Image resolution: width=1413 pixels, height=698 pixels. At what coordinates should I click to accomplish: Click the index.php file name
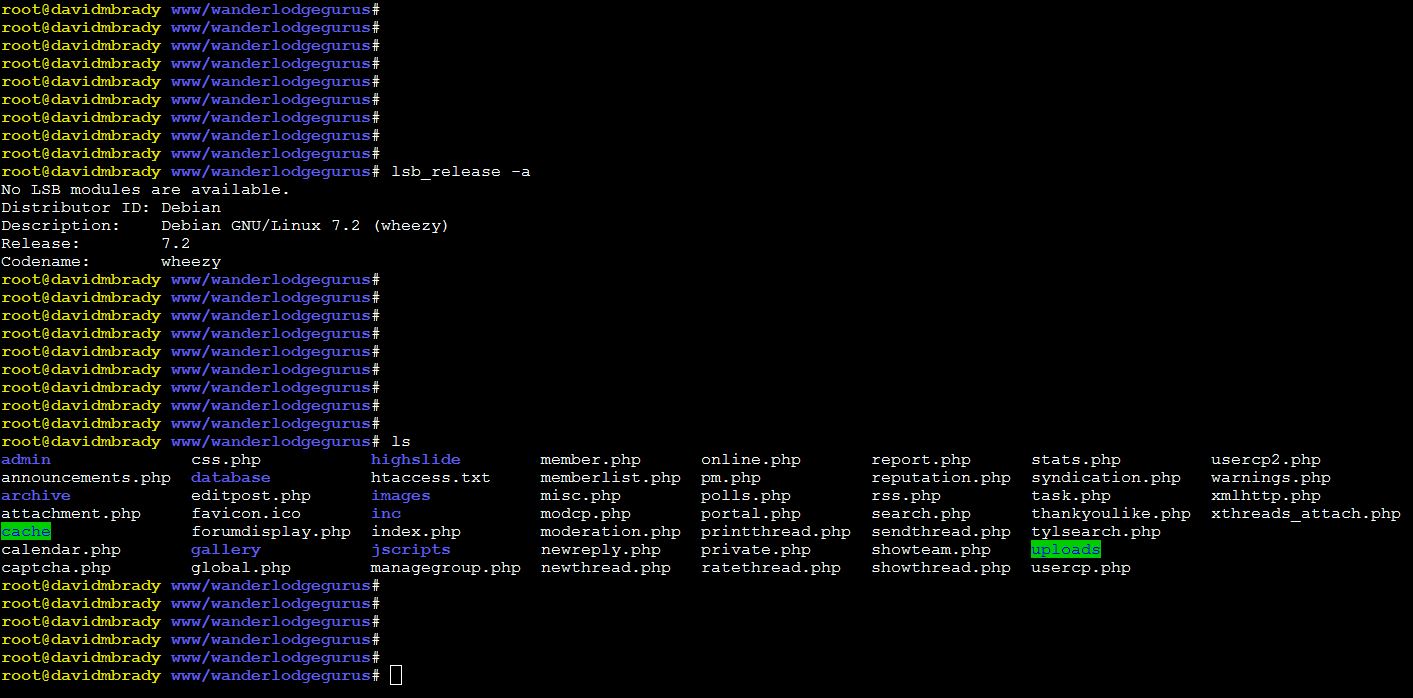(415, 532)
